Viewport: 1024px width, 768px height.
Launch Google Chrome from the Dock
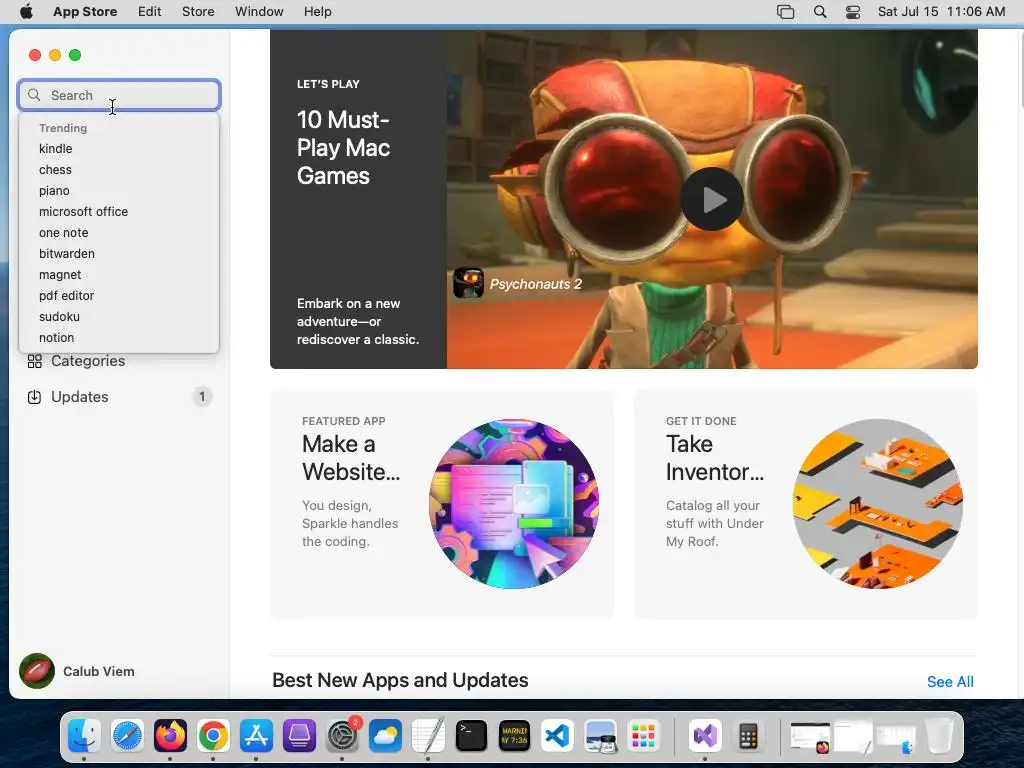214,736
